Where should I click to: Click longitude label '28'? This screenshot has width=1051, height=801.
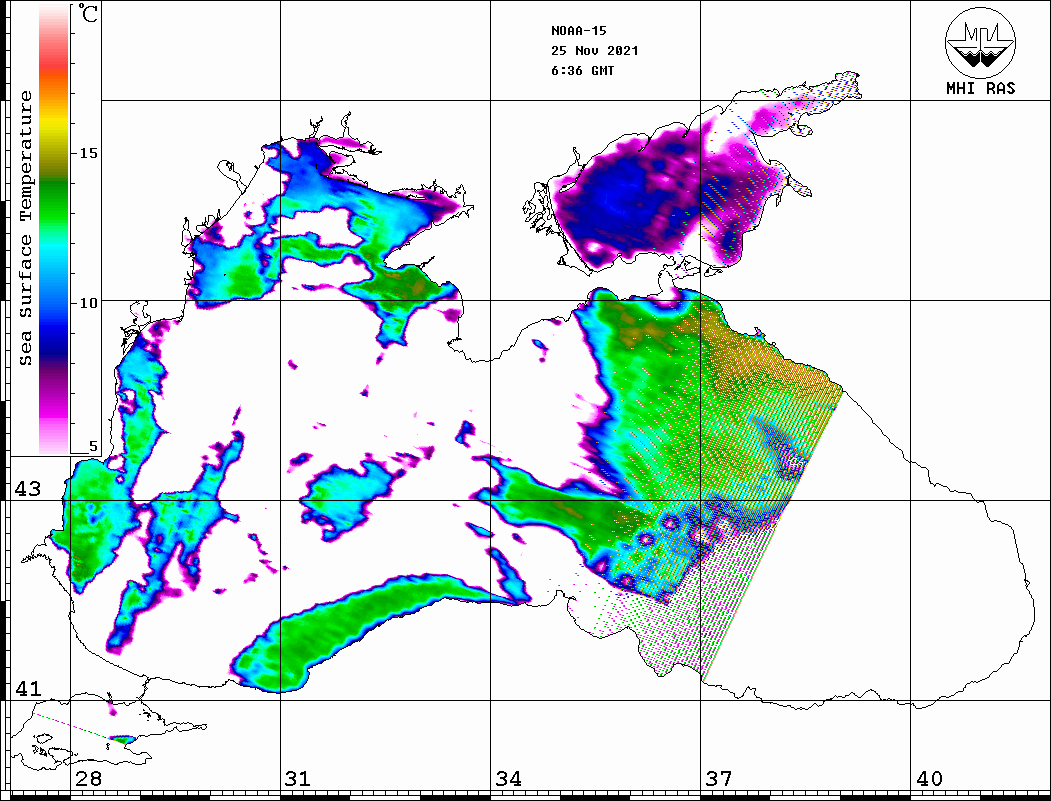88,779
